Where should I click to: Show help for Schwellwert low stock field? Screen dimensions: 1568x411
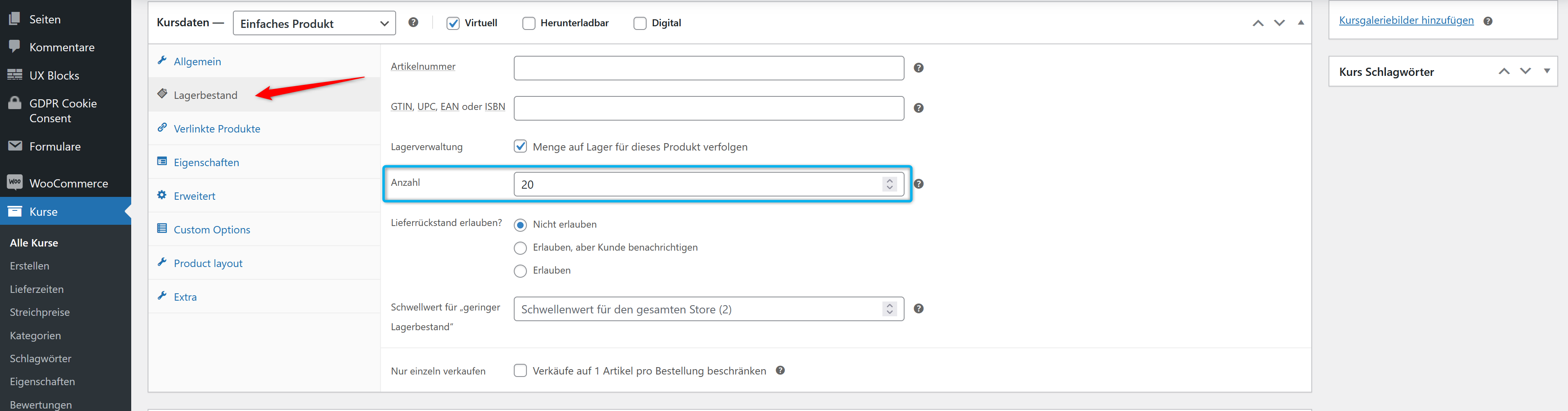(918, 309)
